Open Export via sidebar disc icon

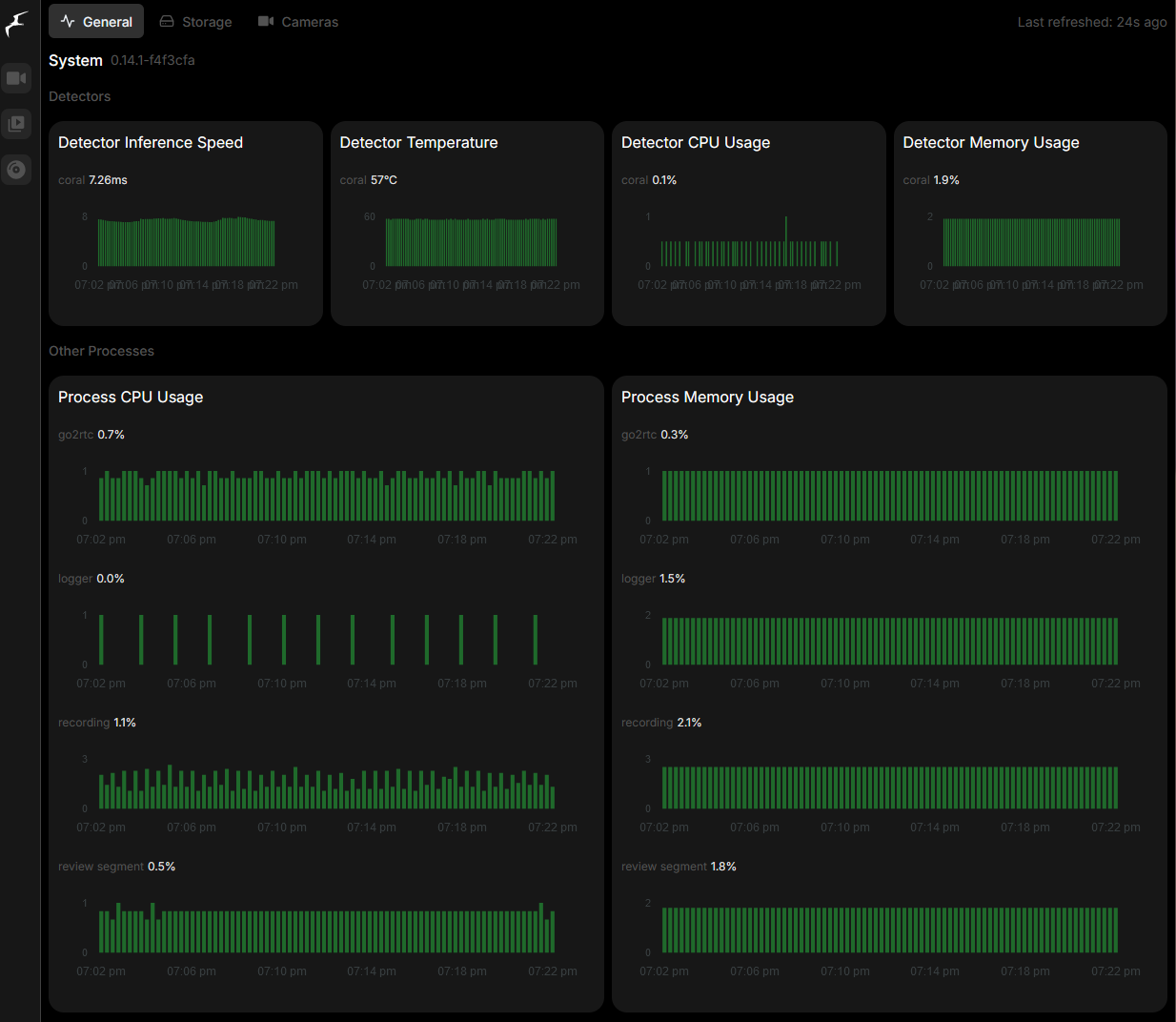16,170
